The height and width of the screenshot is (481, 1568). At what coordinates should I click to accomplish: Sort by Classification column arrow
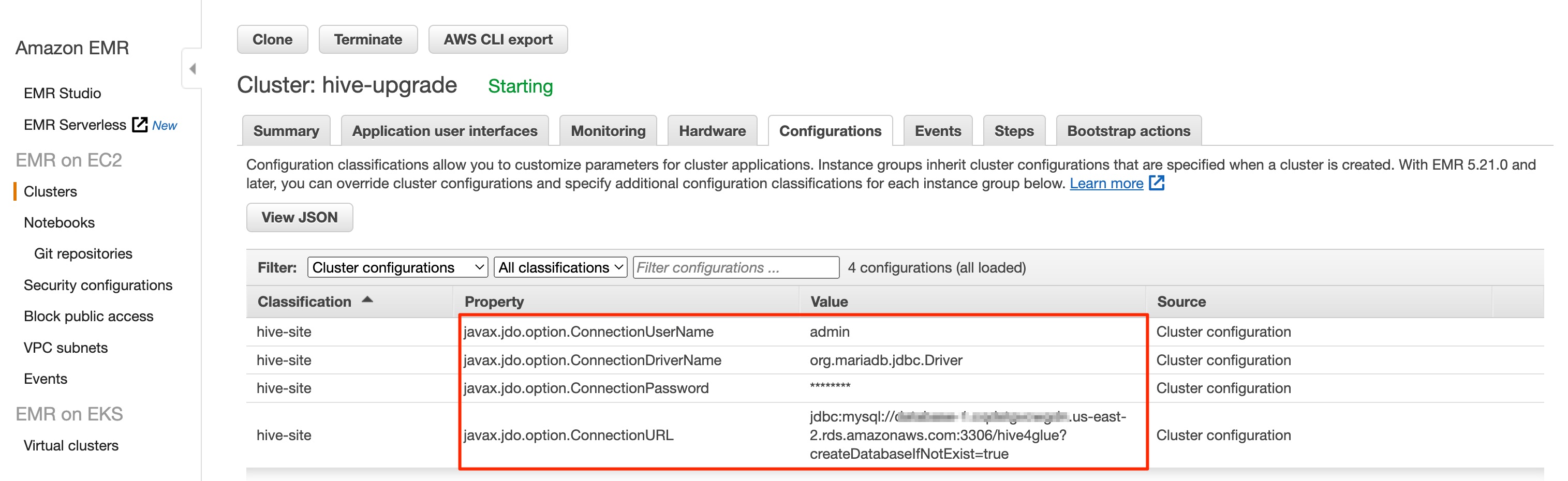(367, 300)
